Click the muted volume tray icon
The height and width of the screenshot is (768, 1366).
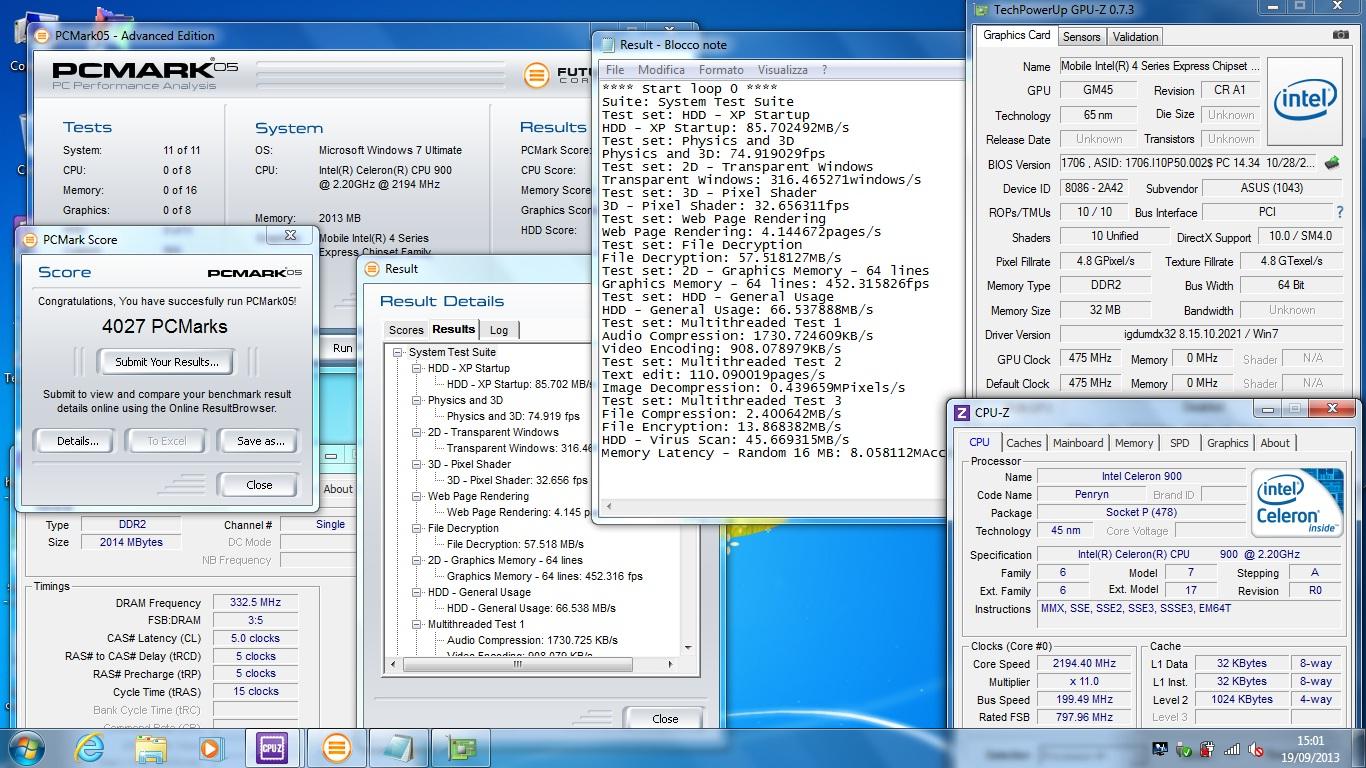coord(1256,748)
